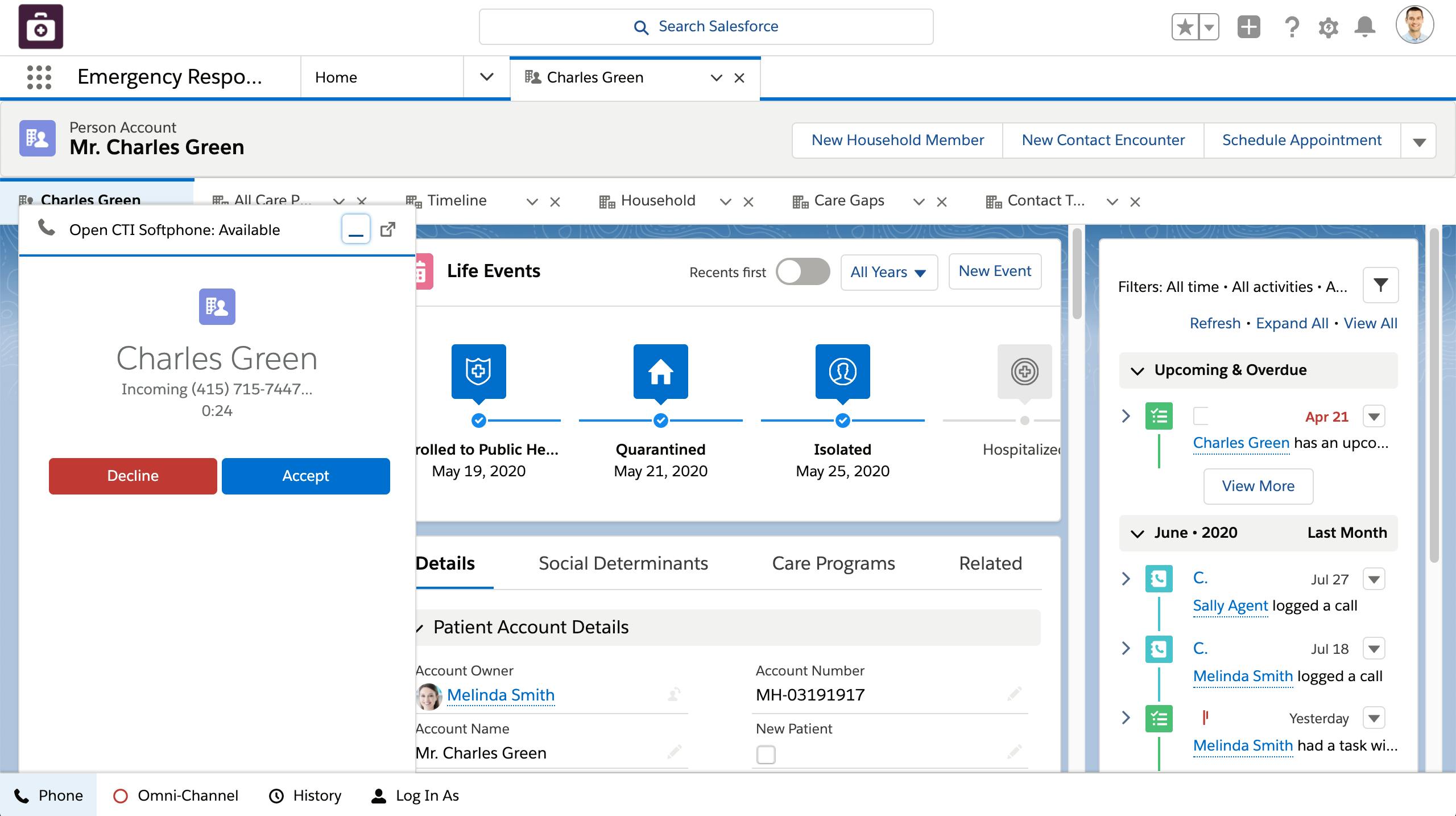
Task: Switch to the Related tab
Action: pos(990,563)
